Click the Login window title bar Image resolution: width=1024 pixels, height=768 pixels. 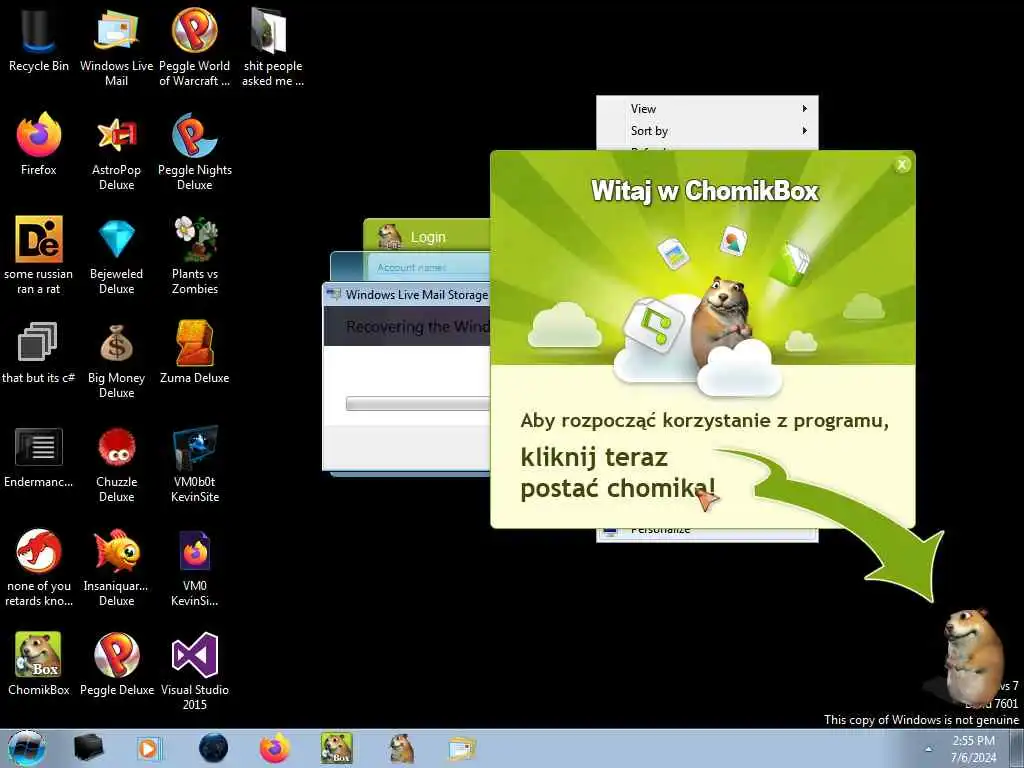click(427, 236)
